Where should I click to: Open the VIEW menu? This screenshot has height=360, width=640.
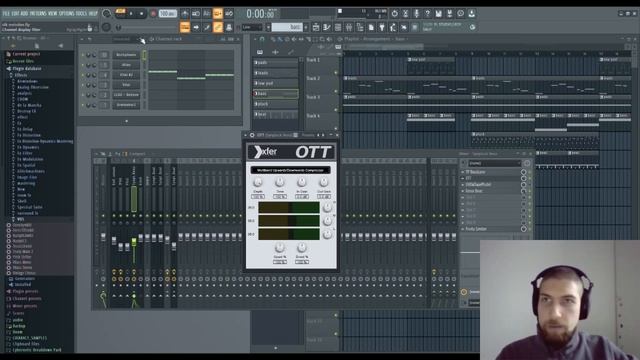[53, 13]
